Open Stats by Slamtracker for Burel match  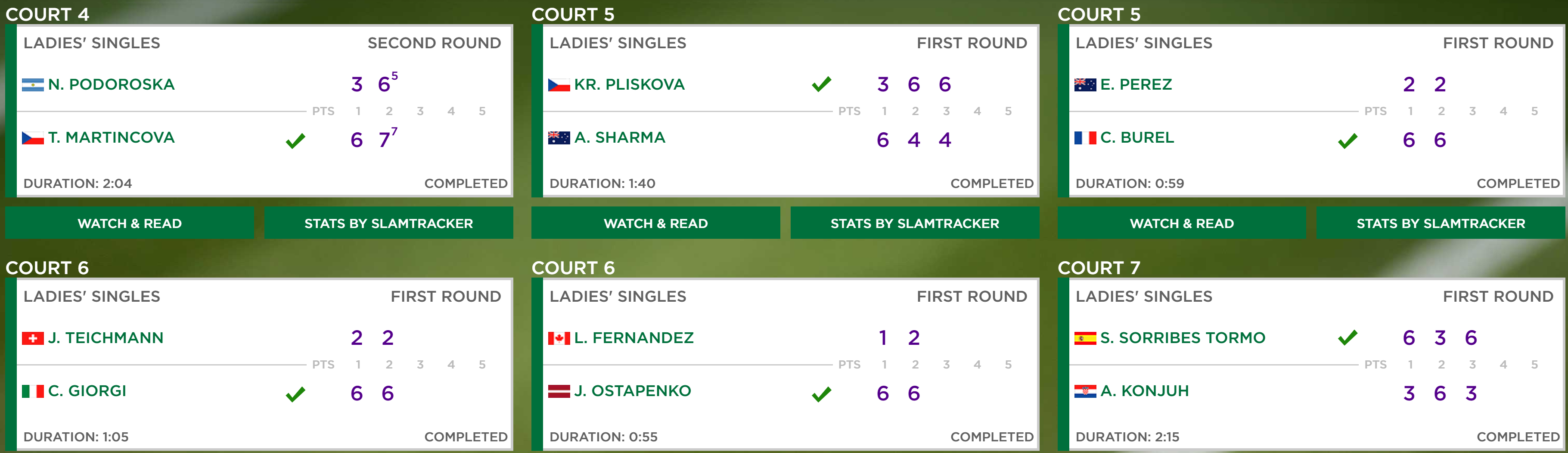1441,223
